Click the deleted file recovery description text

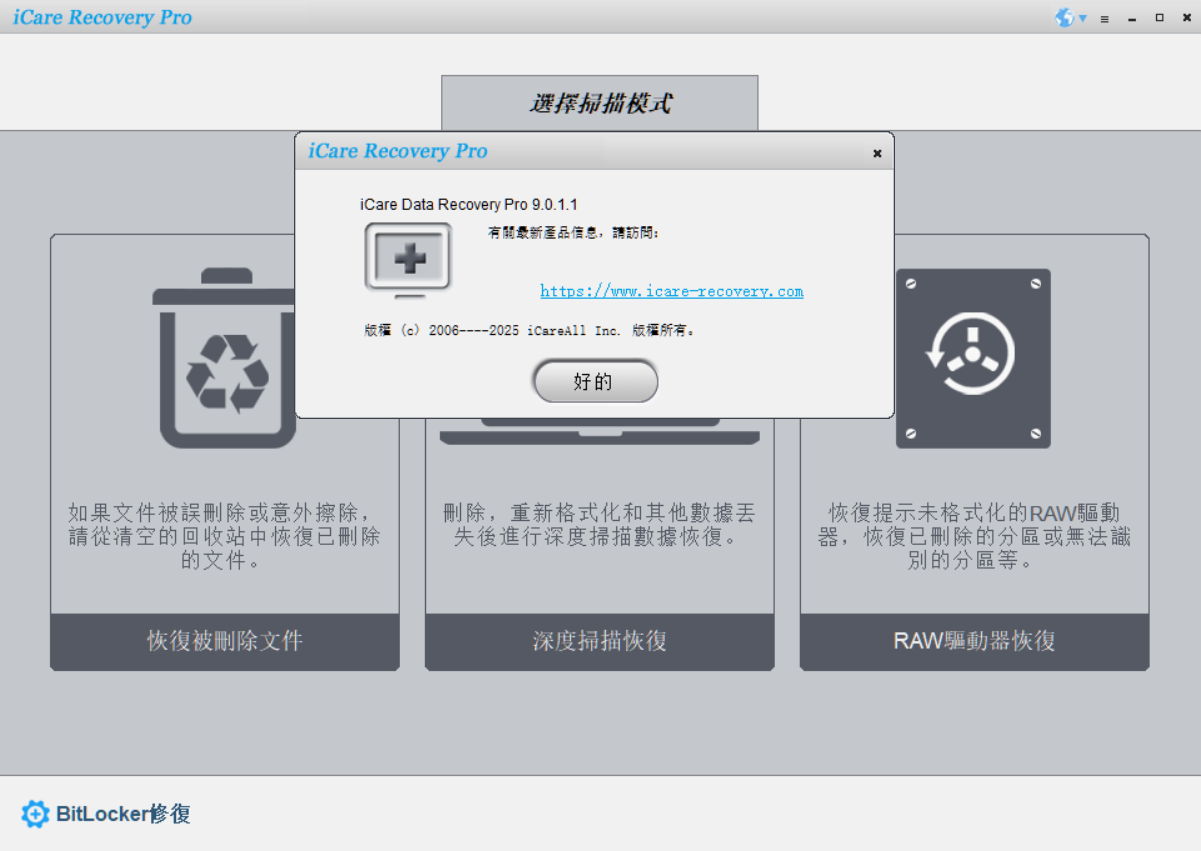tap(225, 537)
